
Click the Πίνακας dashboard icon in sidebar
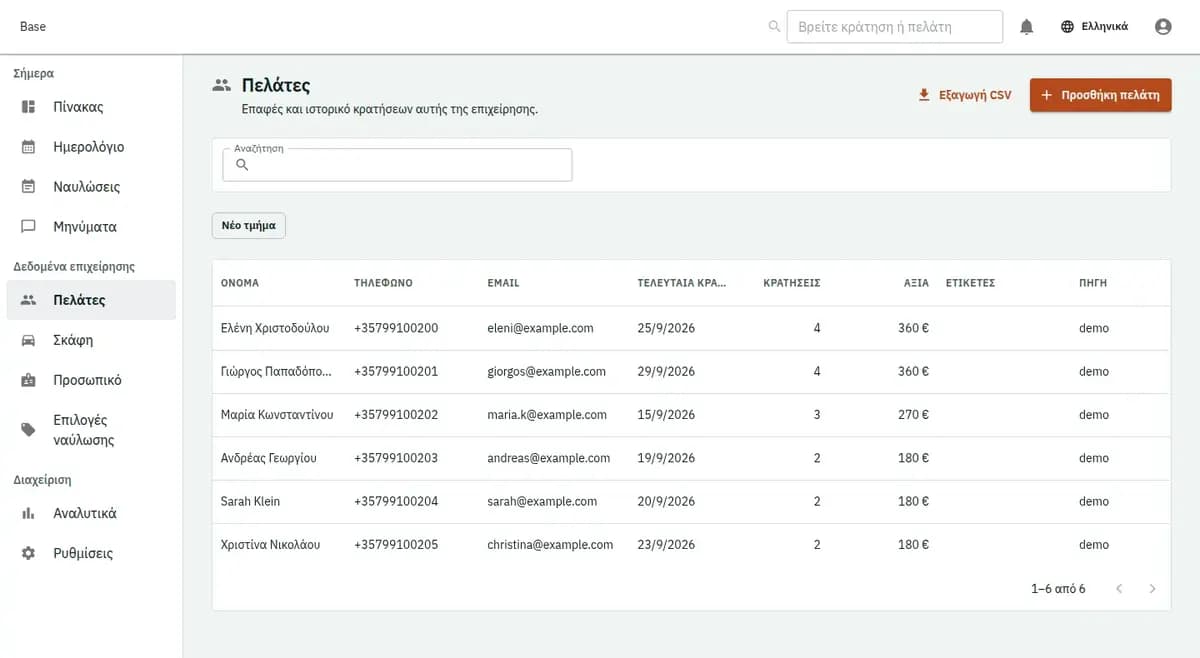[x=29, y=107]
